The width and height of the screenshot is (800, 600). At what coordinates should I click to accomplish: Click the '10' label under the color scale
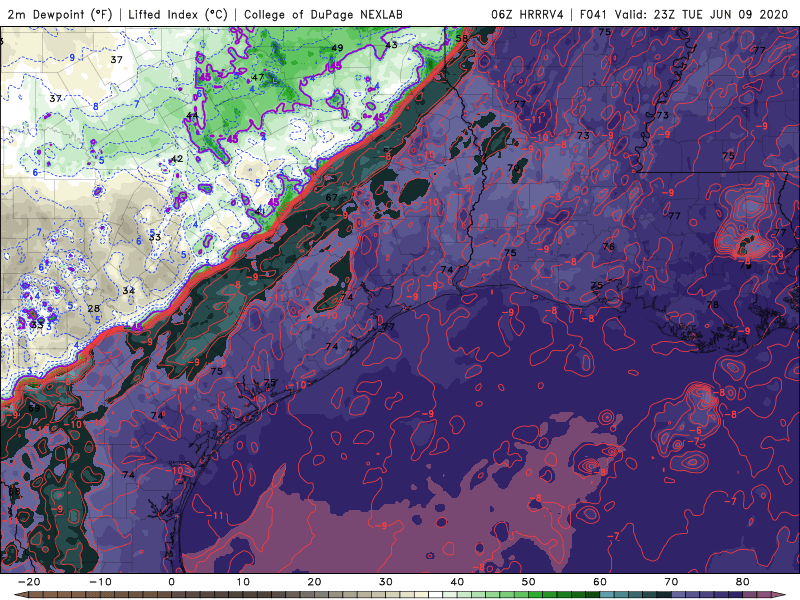(x=243, y=582)
